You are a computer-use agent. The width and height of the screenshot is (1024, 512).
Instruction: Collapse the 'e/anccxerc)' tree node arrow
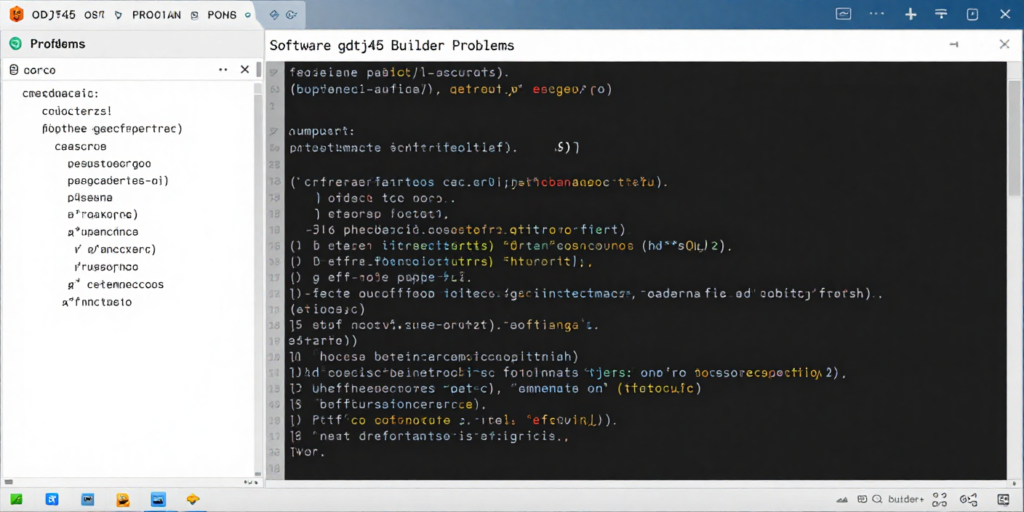[x=77, y=249]
